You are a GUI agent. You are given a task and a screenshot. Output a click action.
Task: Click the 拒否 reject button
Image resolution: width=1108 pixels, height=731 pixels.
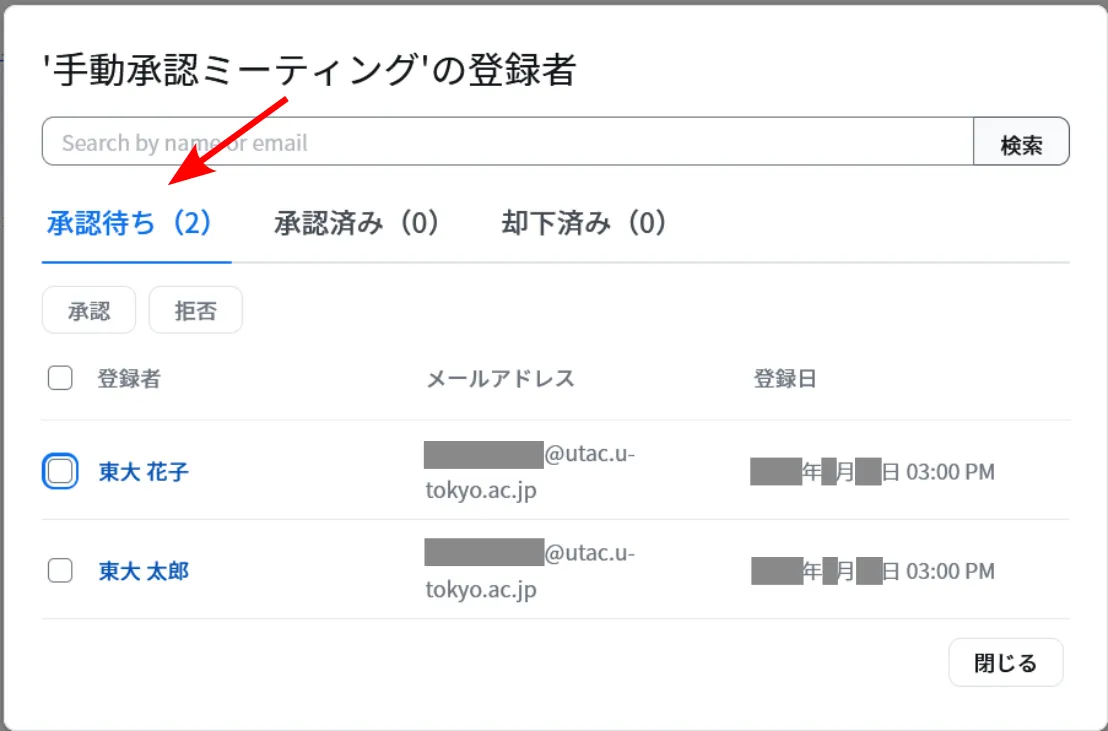pos(195,311)
